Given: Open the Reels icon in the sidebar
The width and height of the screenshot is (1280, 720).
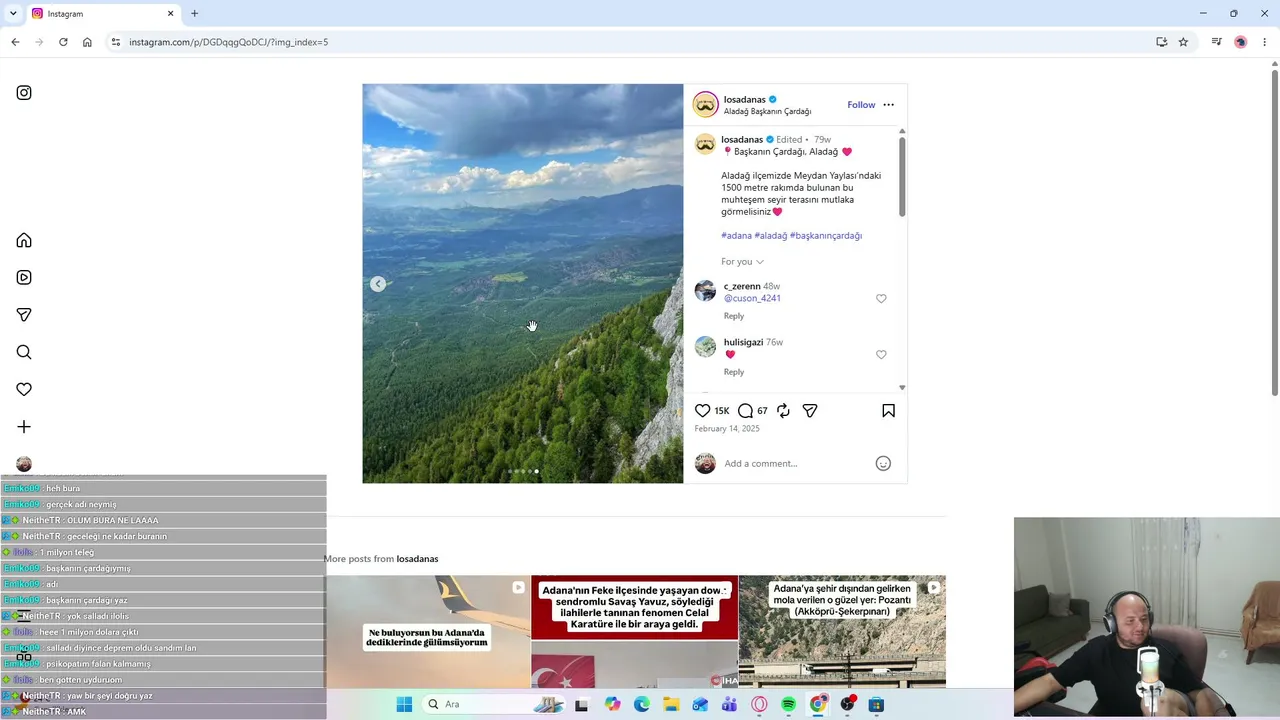Looking at the screenshot, I should (24, 278).
